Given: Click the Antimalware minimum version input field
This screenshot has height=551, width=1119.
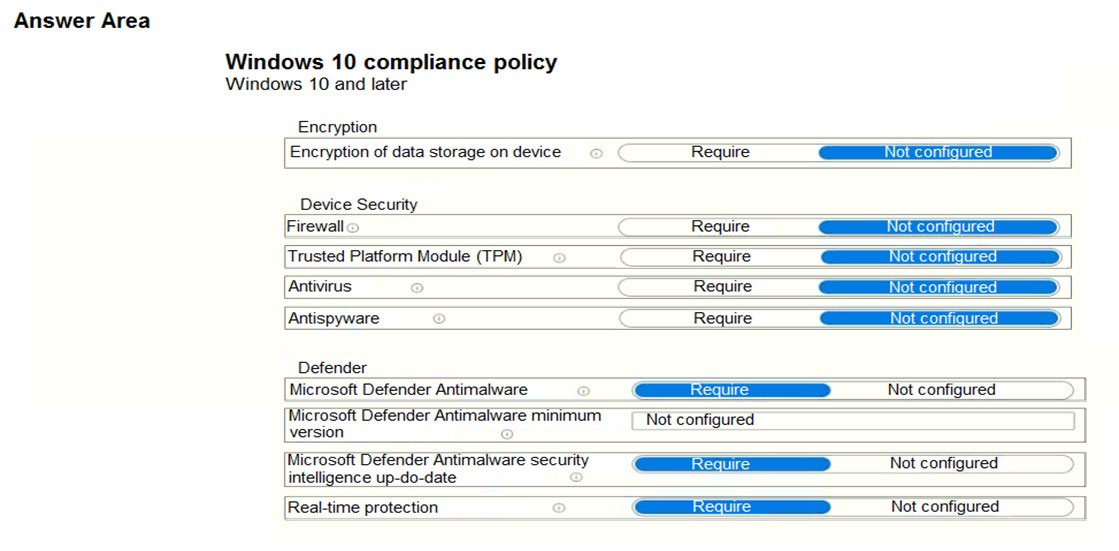Looking at the screenshot, I should [853, 420].
